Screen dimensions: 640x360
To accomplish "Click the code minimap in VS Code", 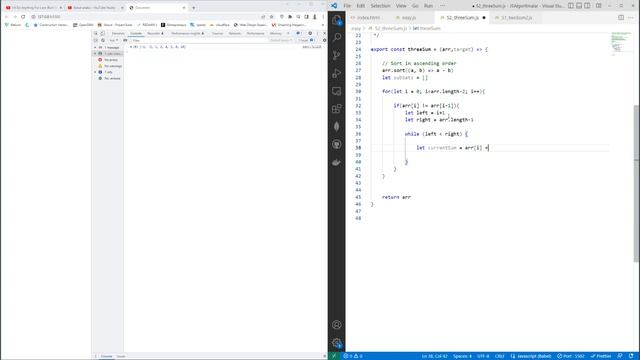I will pyautogui.click(x=620, y=43).
